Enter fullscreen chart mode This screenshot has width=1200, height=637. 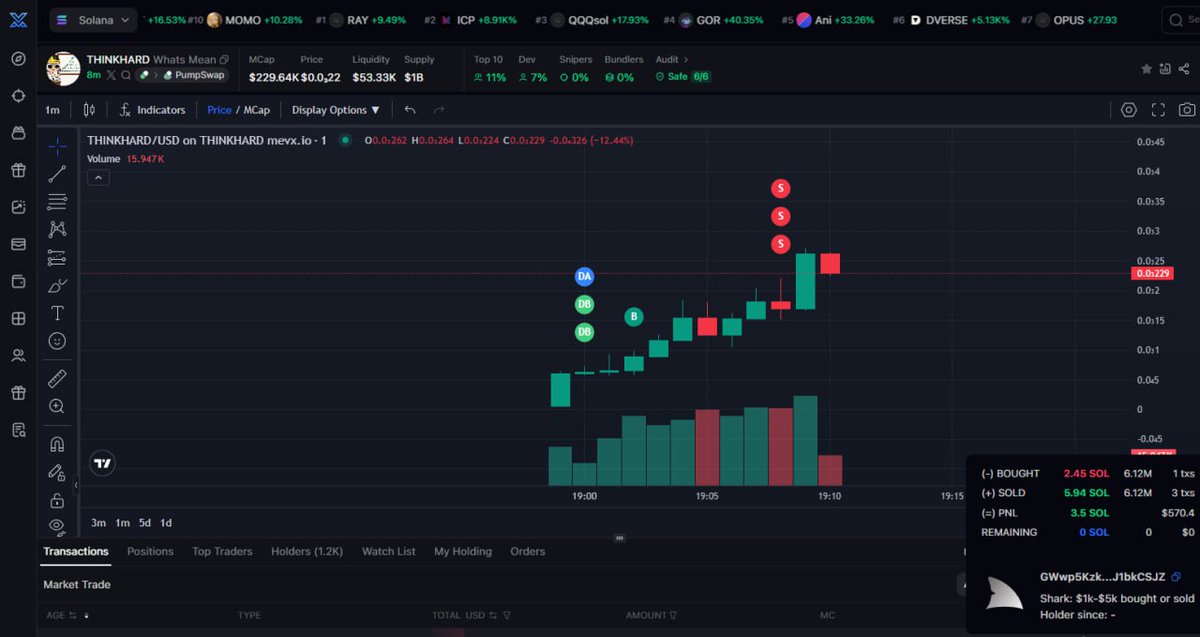click(1159, 110)
